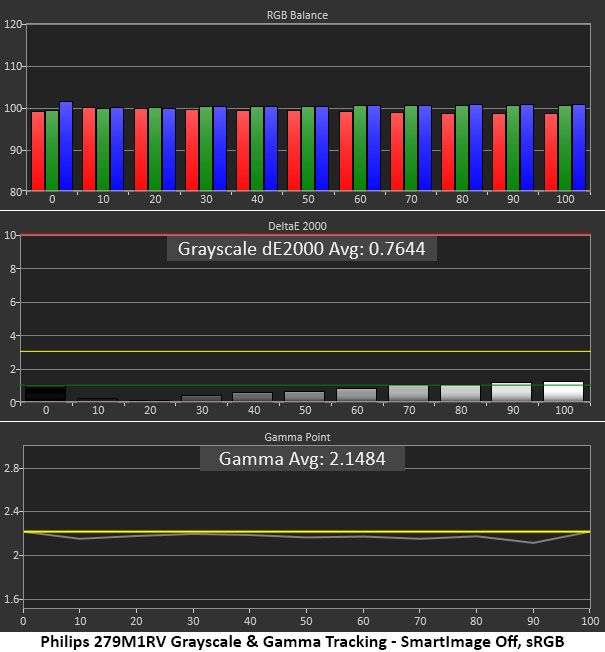Screen dimensions: 605x652
Task: Click the gamma curve dip at 90
Action: [533, 543]
